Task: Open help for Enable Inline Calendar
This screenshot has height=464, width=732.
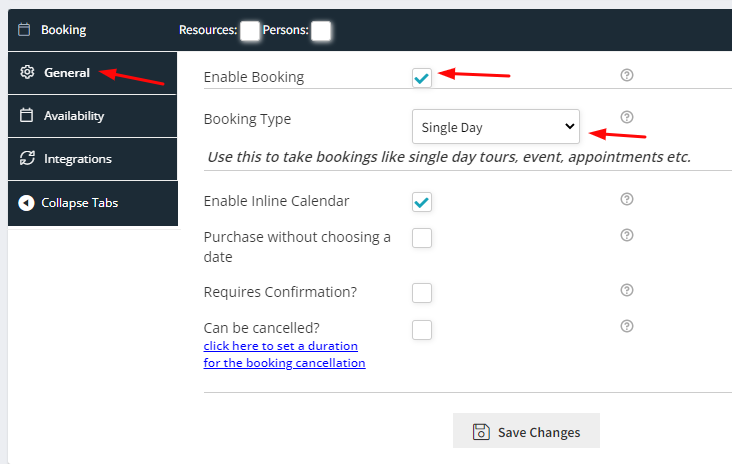Action: coord(626,199)
